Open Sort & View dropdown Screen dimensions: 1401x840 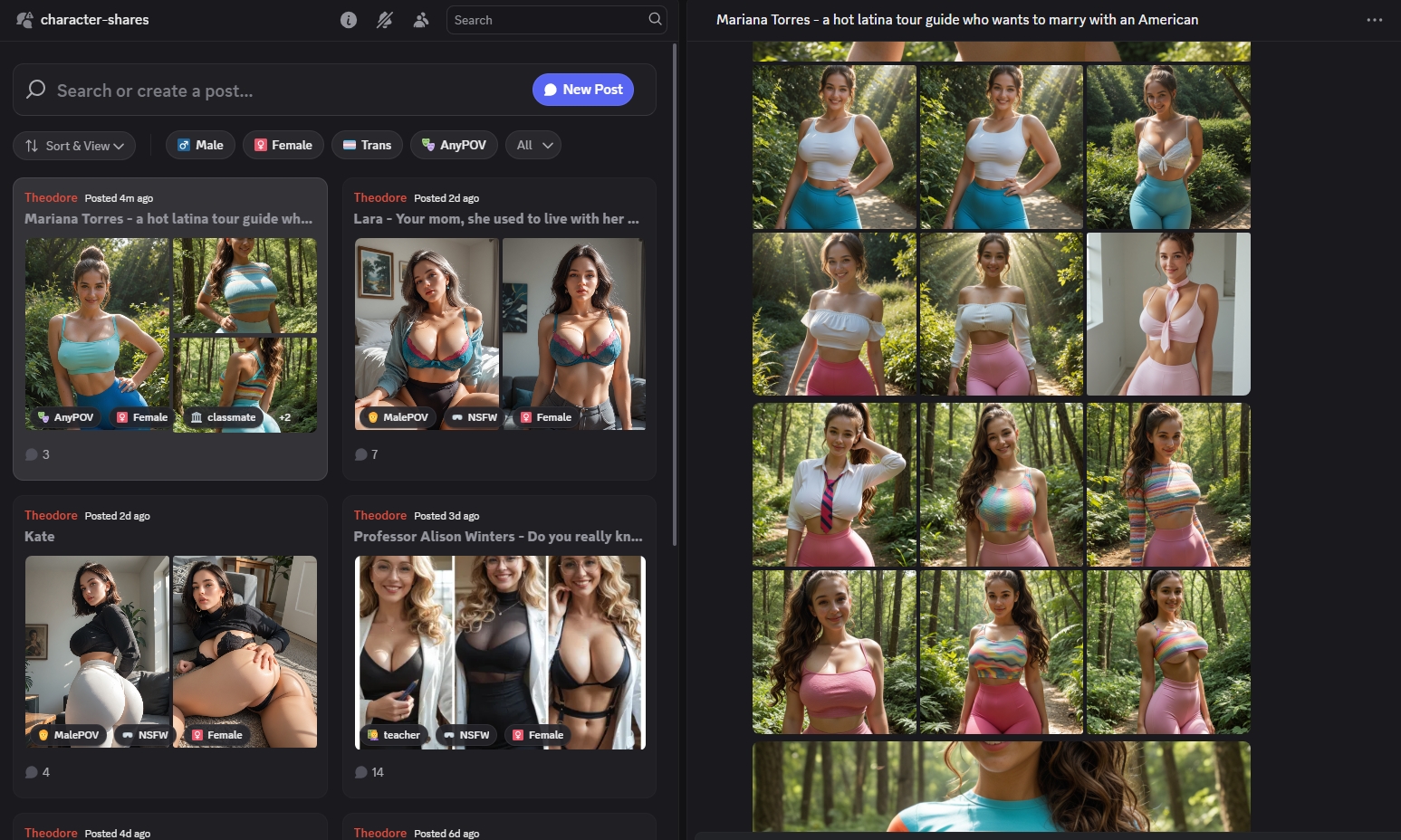pos(74,146)
